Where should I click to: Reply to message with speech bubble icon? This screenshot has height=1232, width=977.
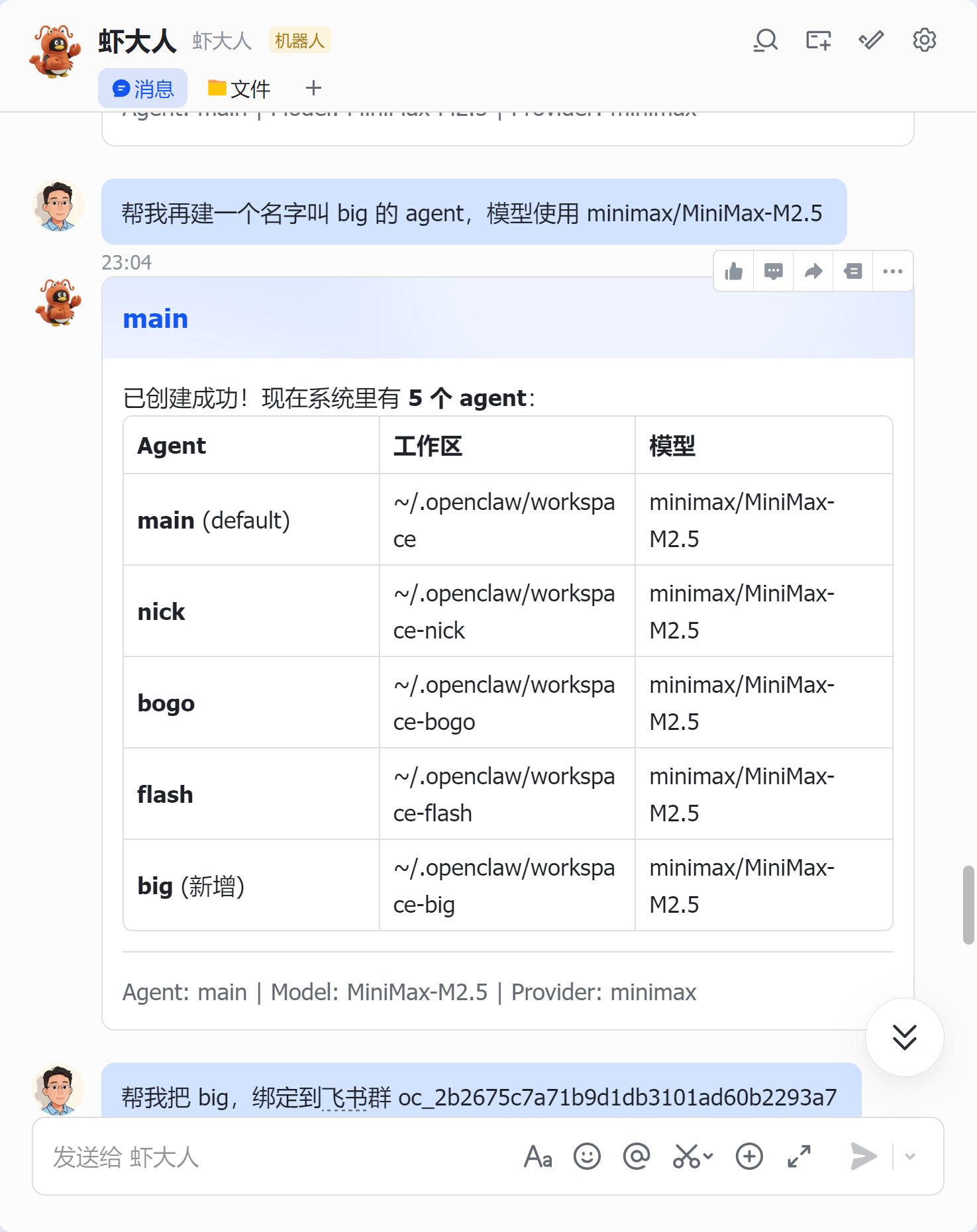pyautogui.click(x=774, y=271)
